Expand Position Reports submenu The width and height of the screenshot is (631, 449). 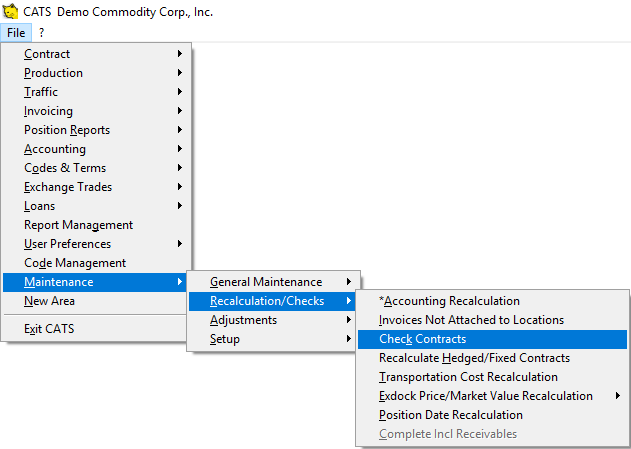95,130
